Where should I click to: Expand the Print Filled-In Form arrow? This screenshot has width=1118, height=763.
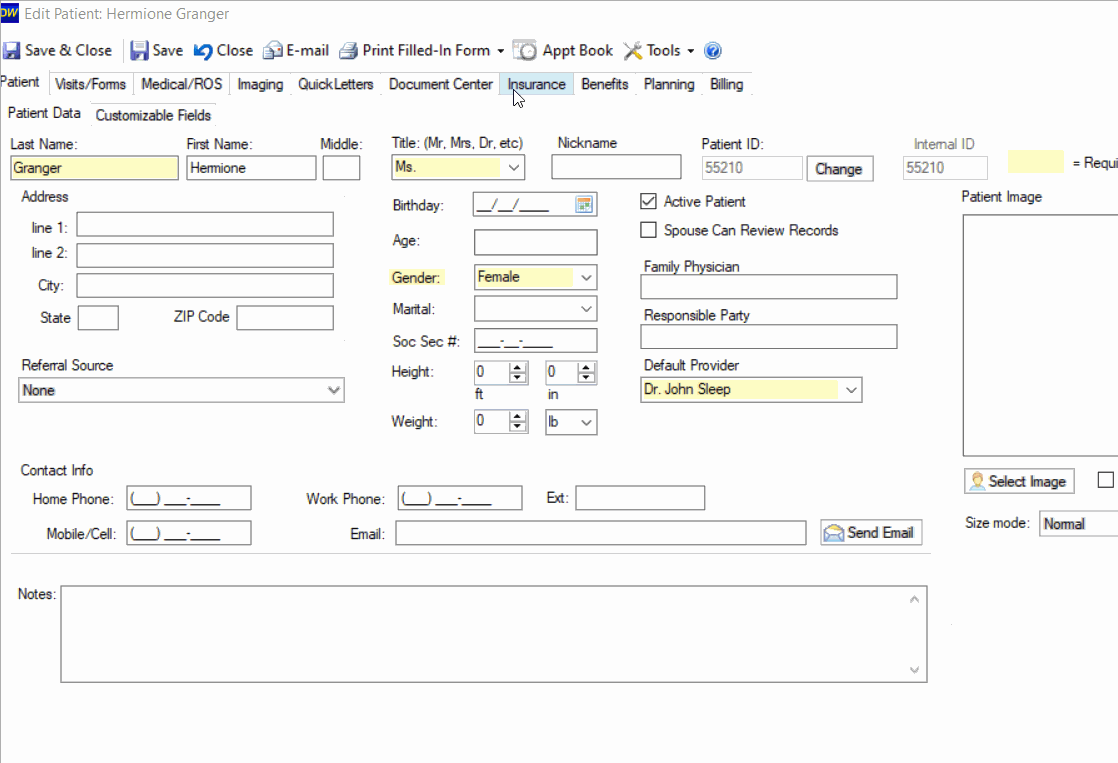(501, 51)
